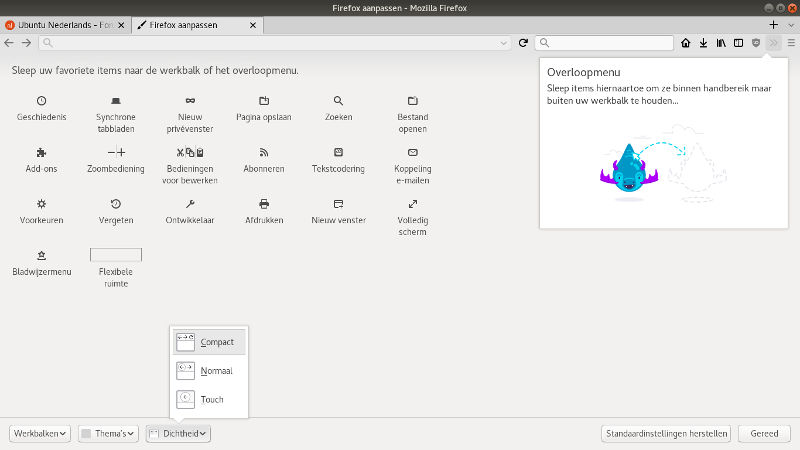
Task: Close the Dichtheid dropdown button
Action: coord(178,434)
